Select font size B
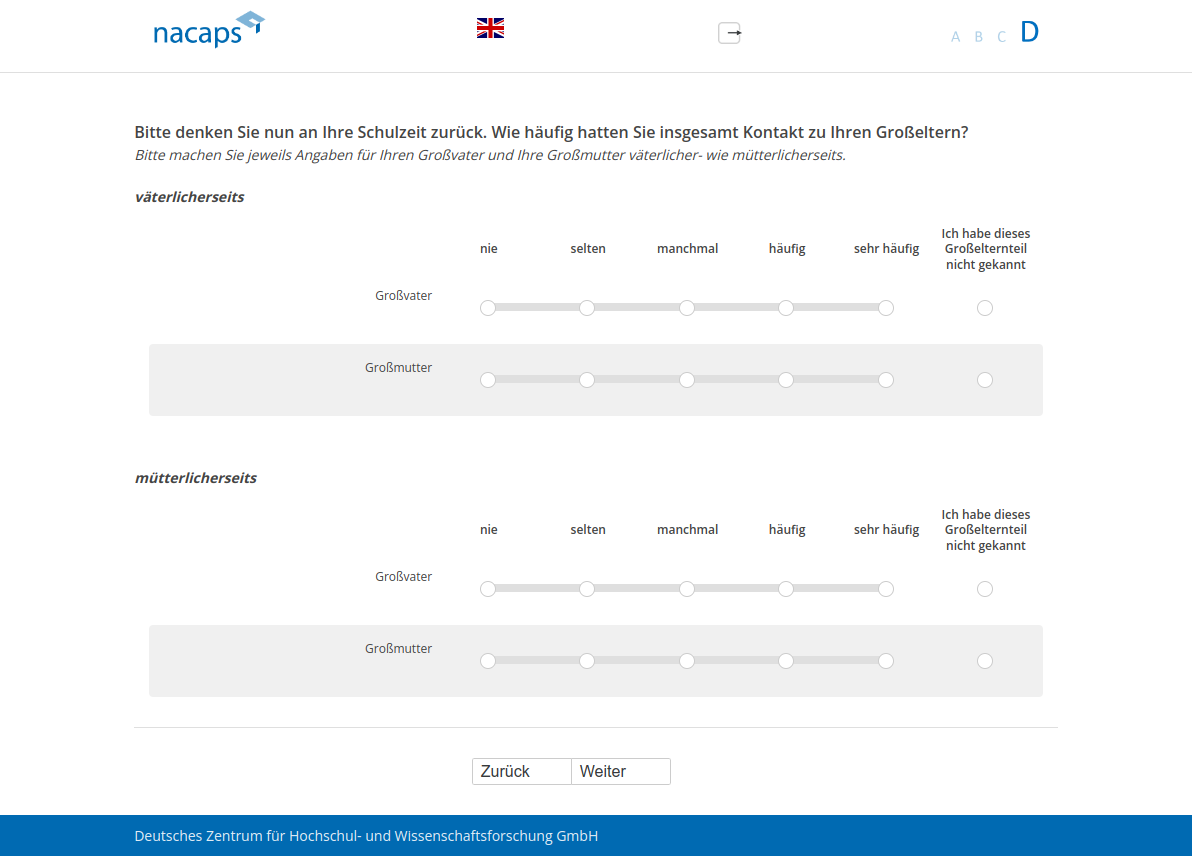The width and height of the screenshot is (1192, 865). pyautogui.click(x=978, y=37)
